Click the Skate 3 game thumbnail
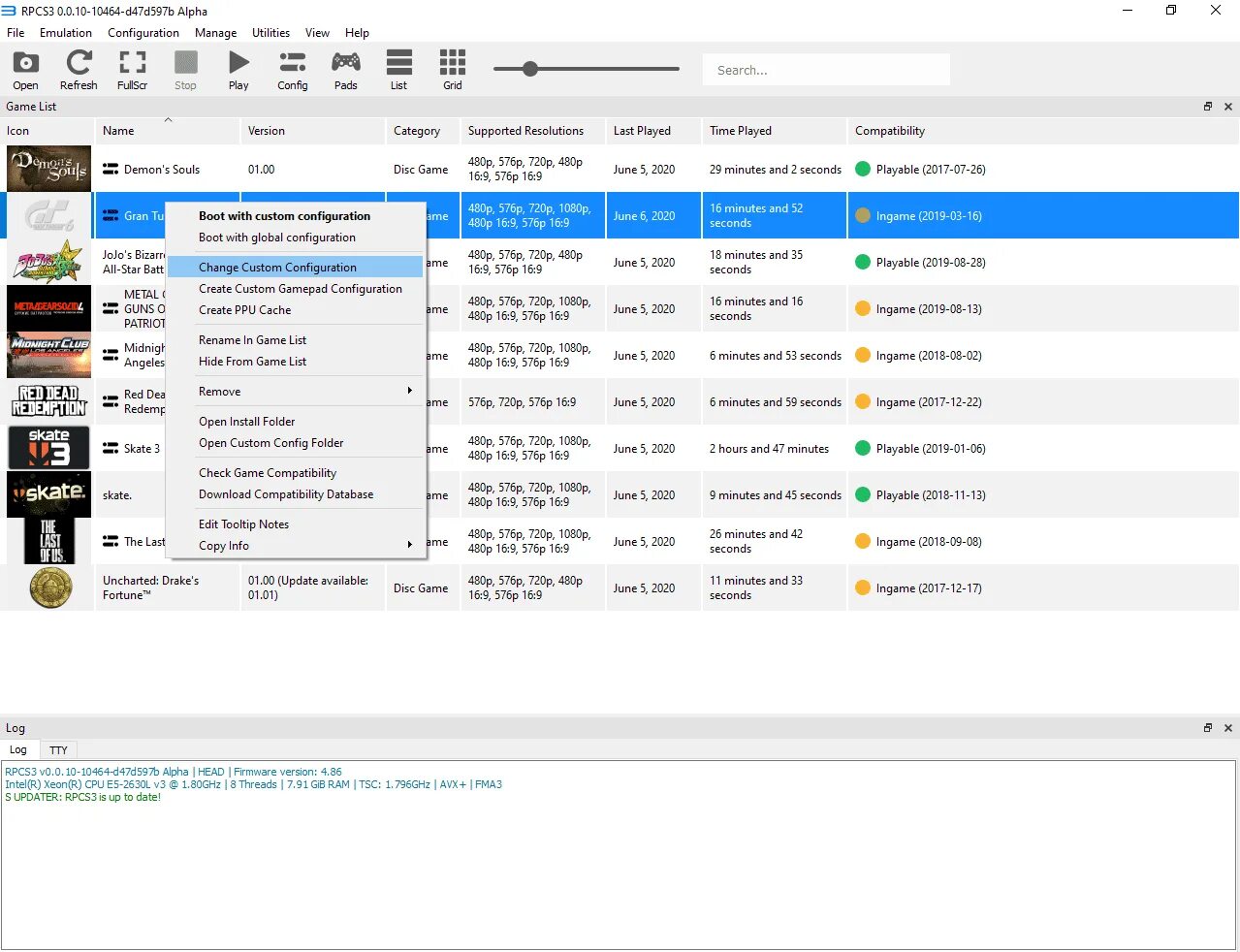The image size is (1240, 952). (x=48, y=448)
